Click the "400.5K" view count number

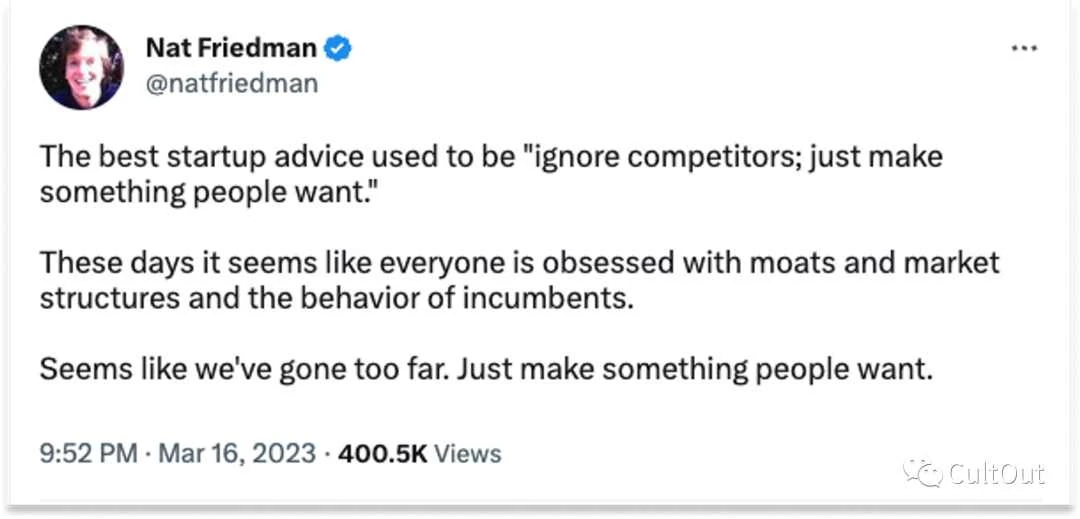(383, 454)
